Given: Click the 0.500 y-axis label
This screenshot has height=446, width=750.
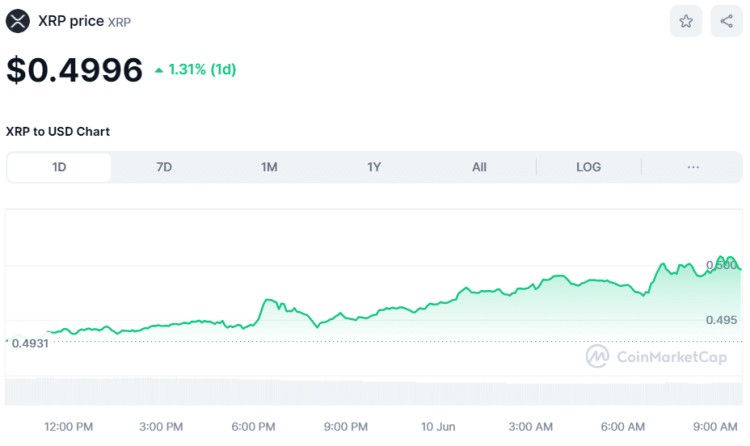Looking at the screenshot, I should coord(721,265).
